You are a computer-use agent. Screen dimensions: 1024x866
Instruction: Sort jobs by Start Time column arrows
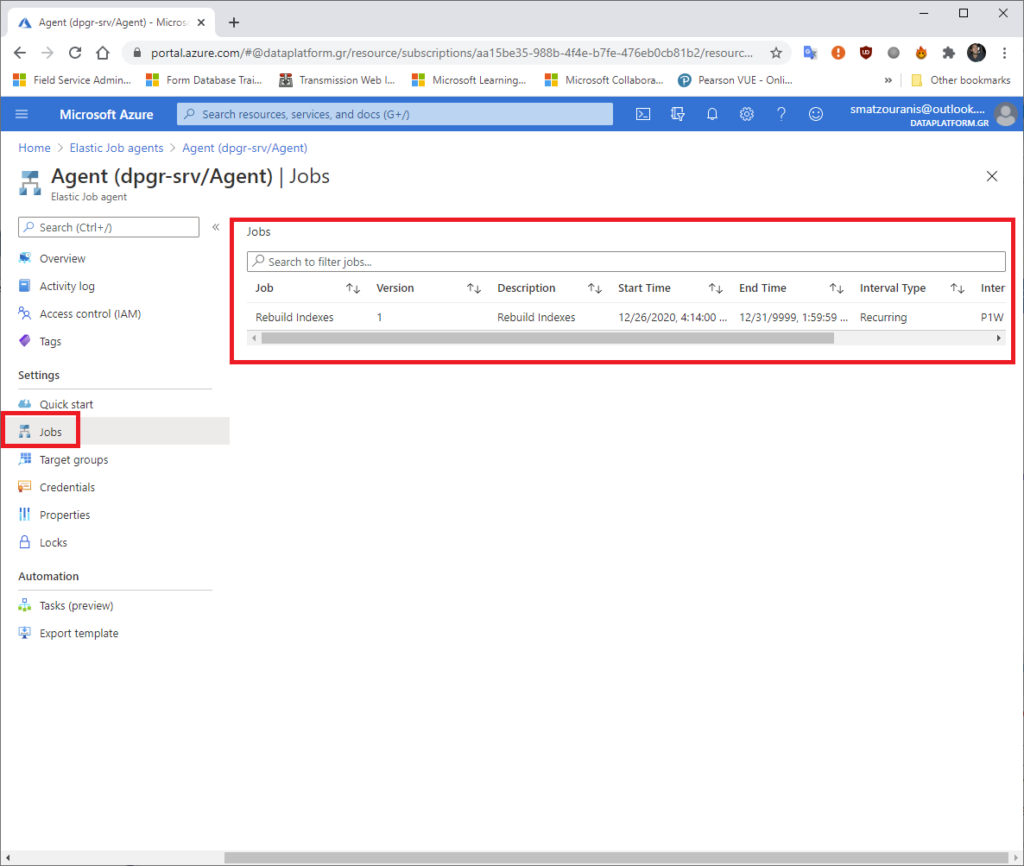716,288
